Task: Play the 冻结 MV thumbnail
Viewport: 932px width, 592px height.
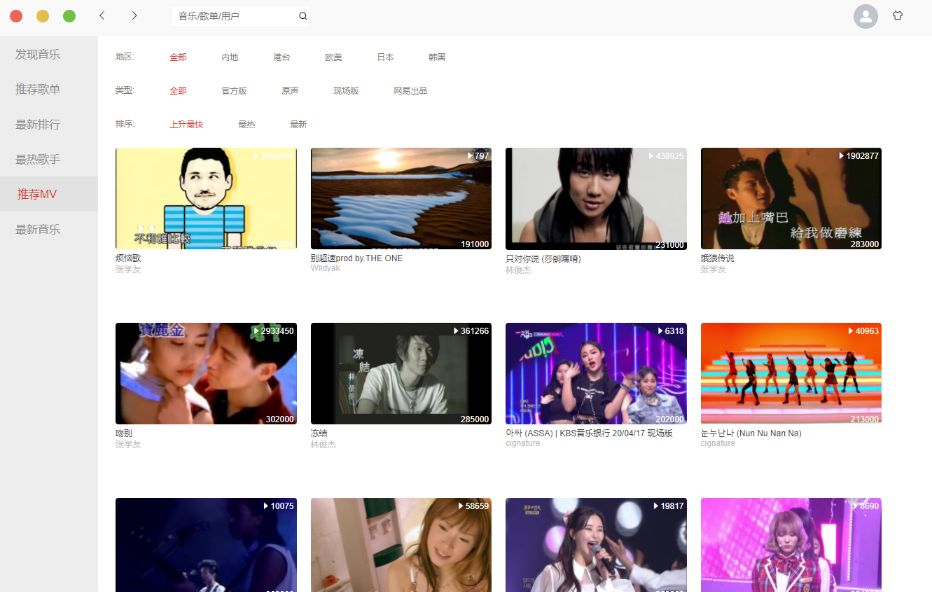Action: point(401,373)
